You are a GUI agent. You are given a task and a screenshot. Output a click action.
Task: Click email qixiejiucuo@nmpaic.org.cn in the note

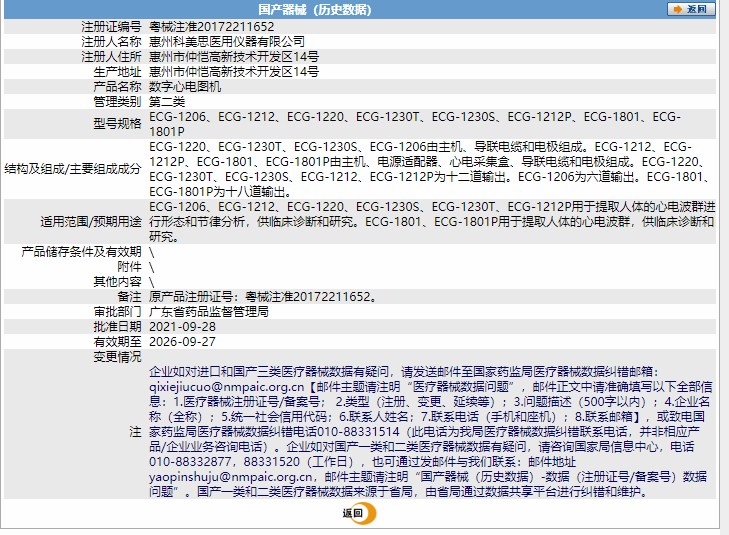[x=226, y=387]
